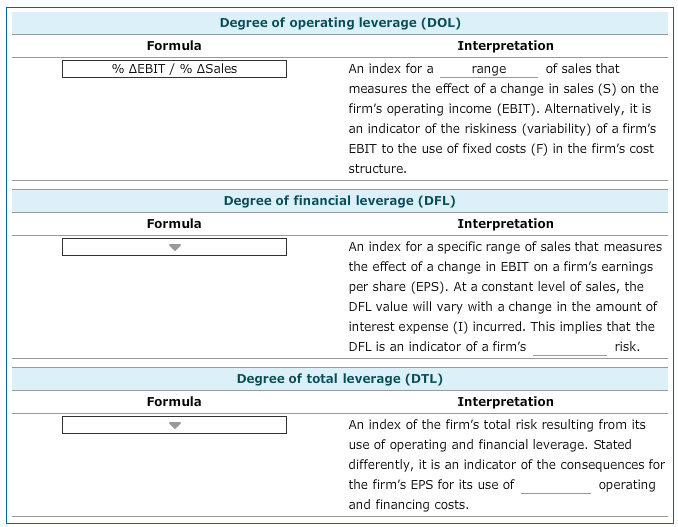Image resolution: width=678 pixels, height=527 pixels.
Task: Click the 'and financing costs.' closing line
Action: 408,505
